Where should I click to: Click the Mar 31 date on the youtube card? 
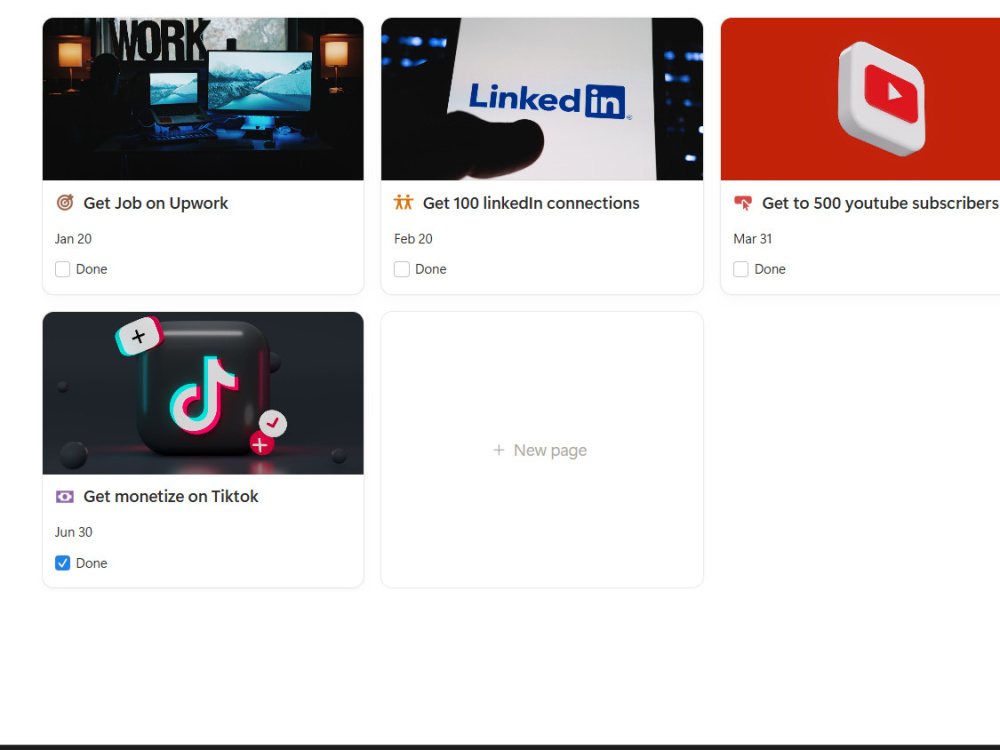click(x=753, y=239)
